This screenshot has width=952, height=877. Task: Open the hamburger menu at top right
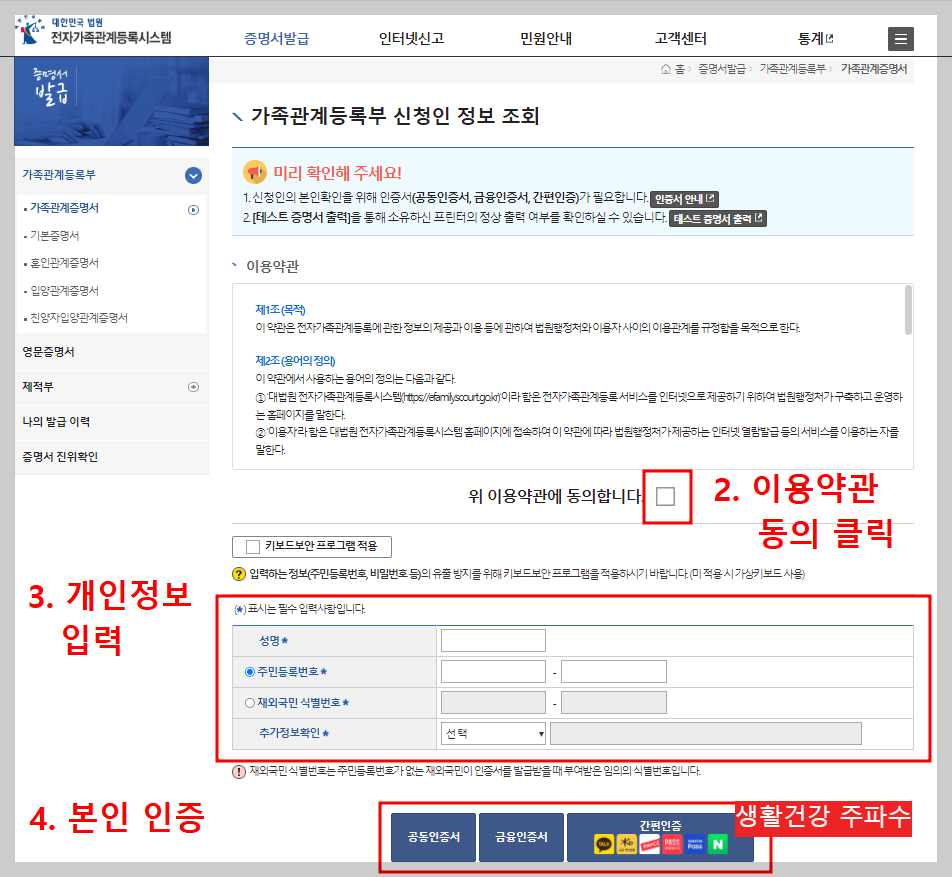[900, 39]
